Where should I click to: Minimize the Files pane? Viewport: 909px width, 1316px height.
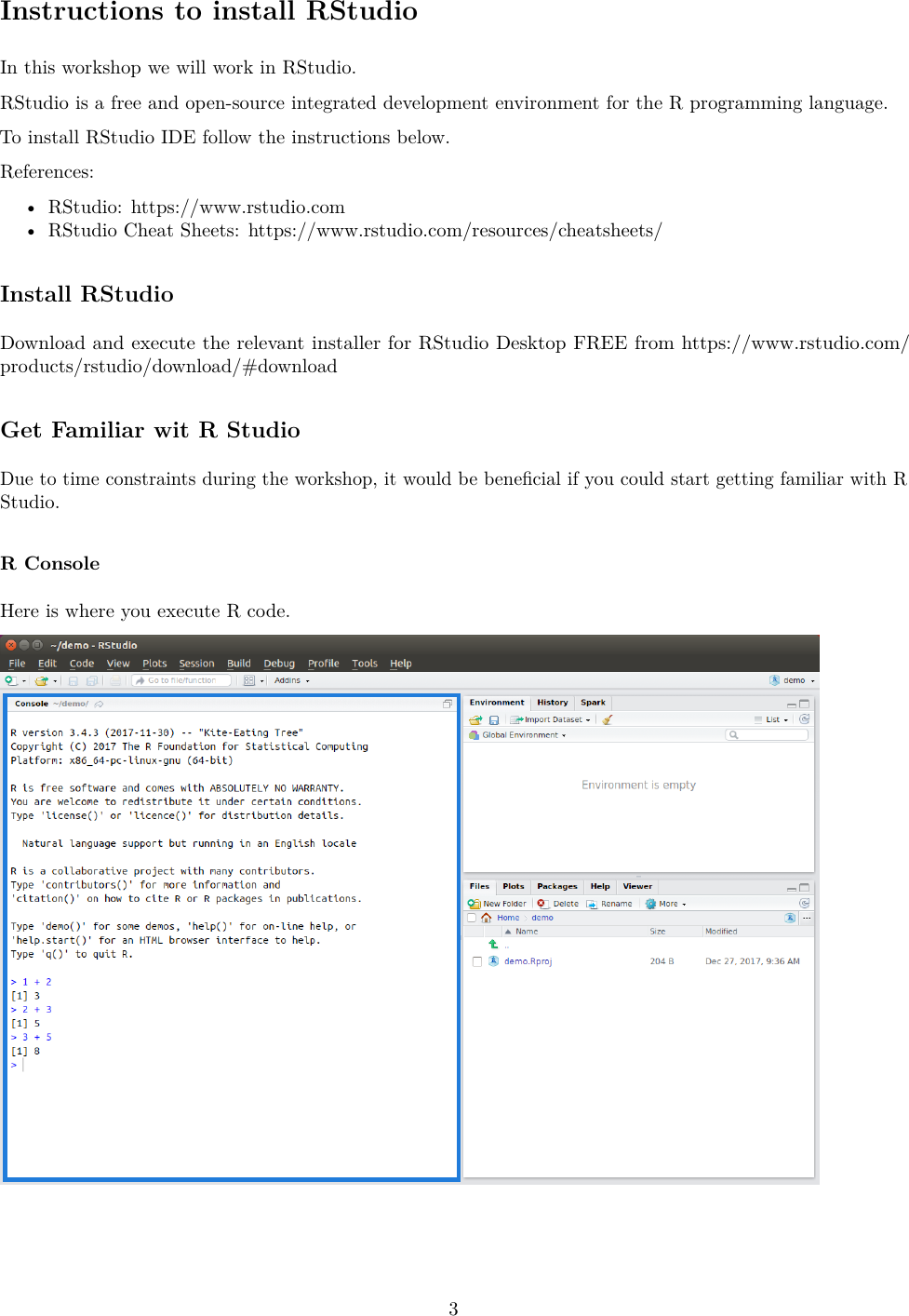tap(792, 888)
